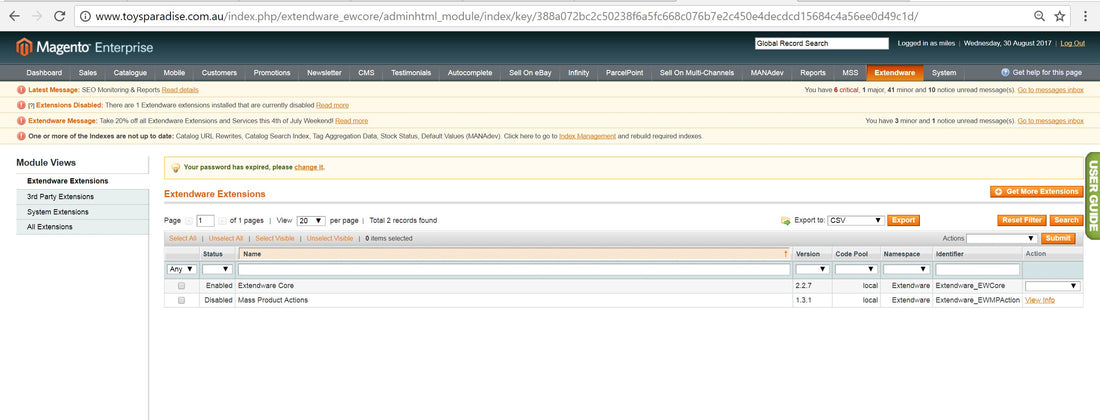This screenshot has width=1100, height=420.
Task: Click the page number input field
Action: coord(206,220)
